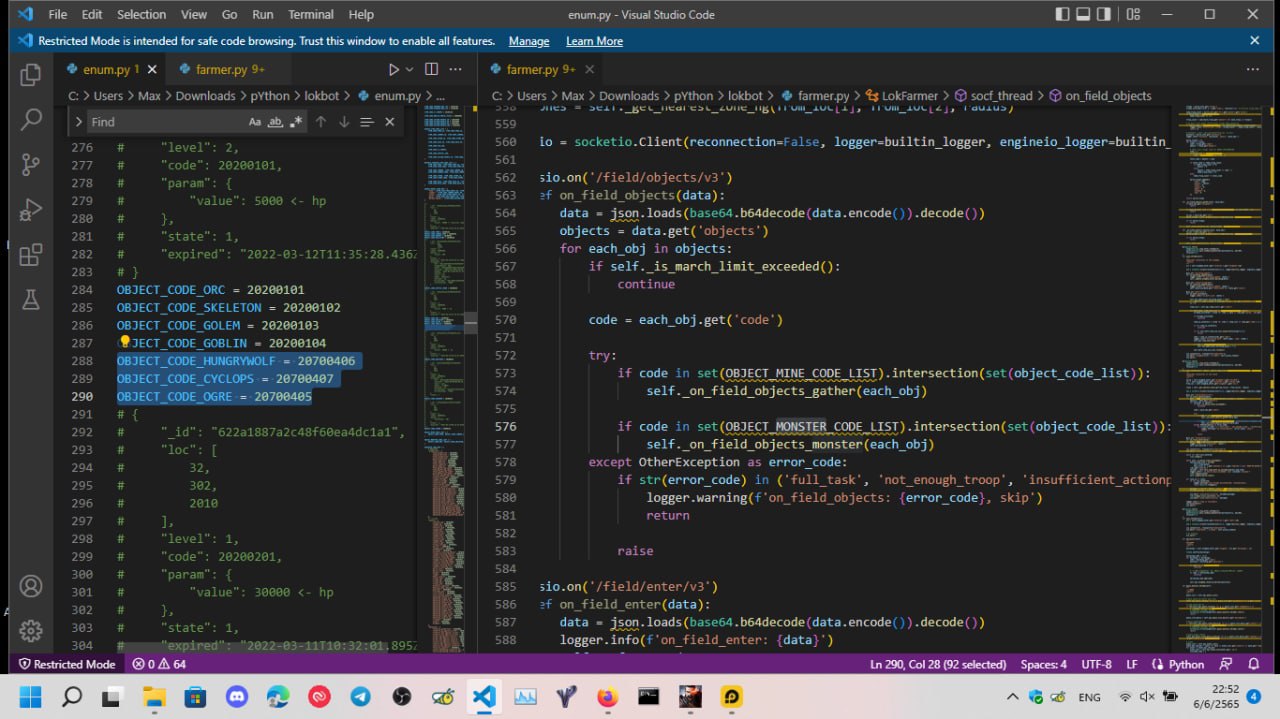Open the Run and Debug view
This screenshot has height=719, width=1280.
31,210
